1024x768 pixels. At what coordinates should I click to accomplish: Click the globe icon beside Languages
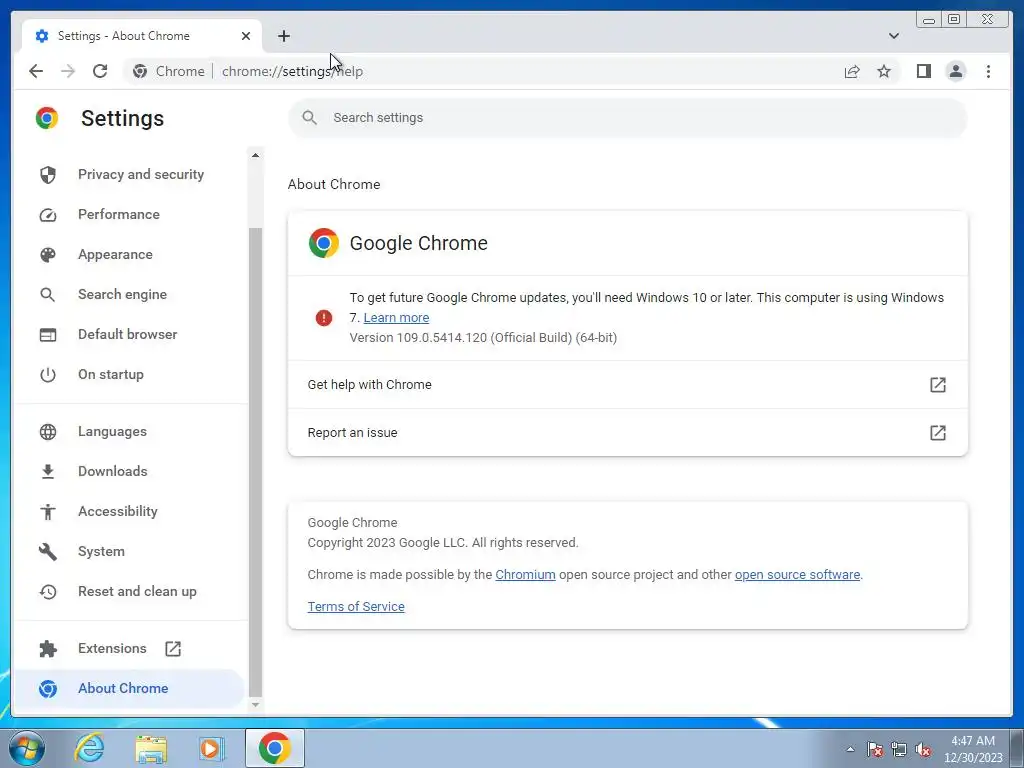(48, 432)
